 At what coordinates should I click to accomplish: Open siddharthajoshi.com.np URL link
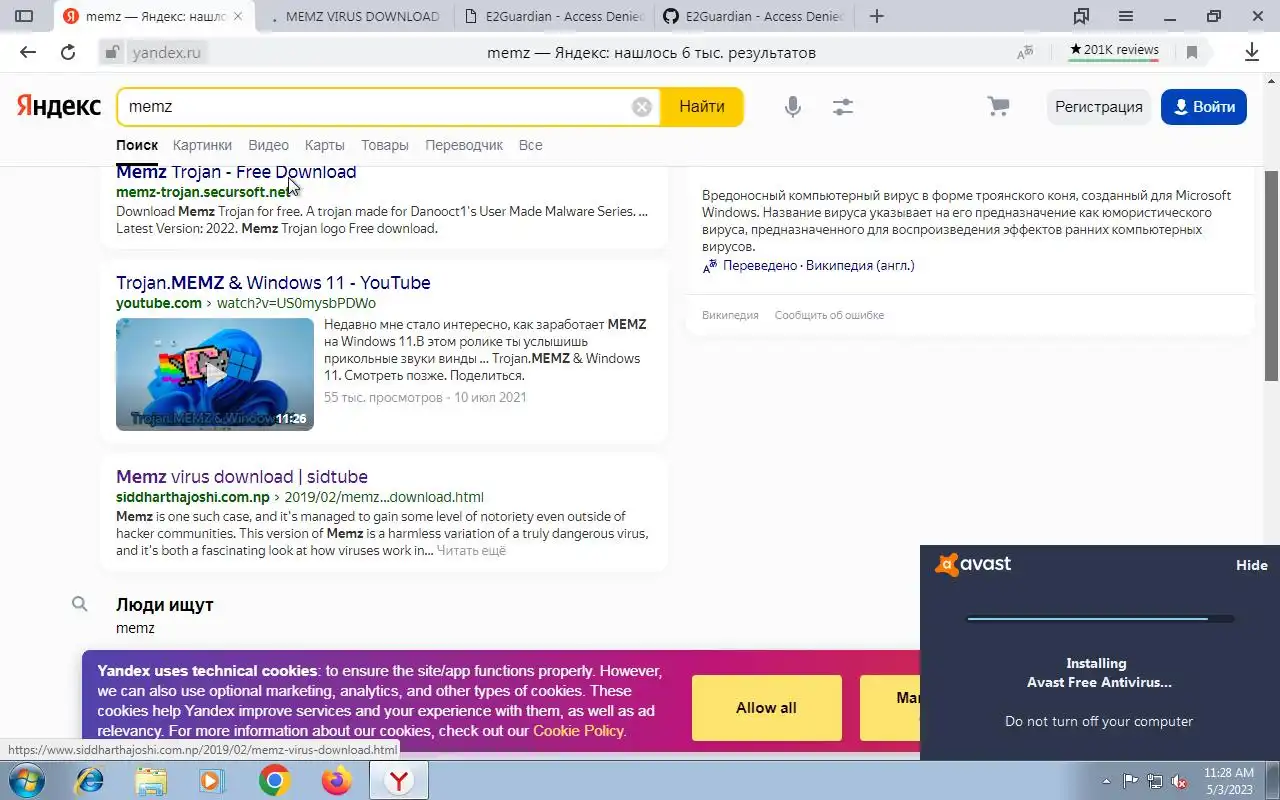(193, 497)
